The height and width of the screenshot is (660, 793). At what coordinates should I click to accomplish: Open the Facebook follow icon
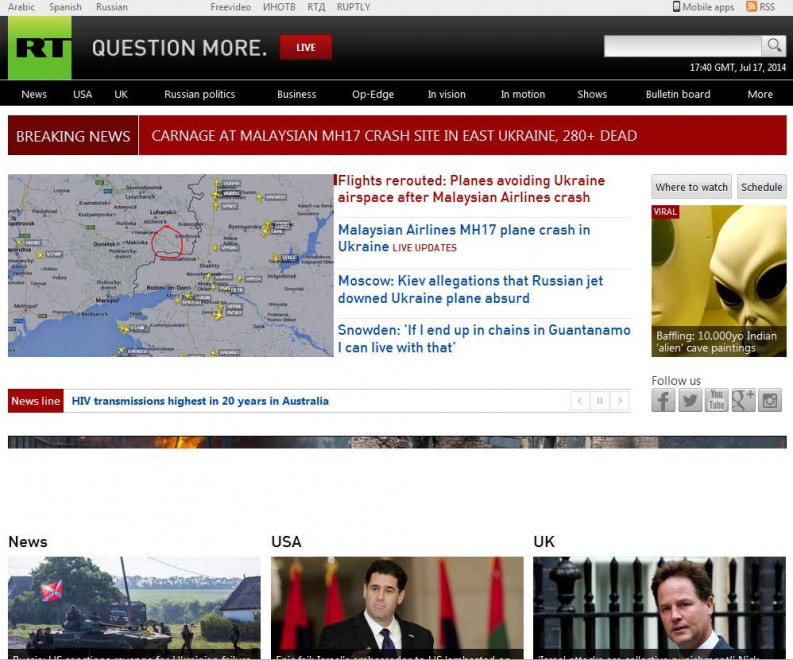[x=663, y=401]
